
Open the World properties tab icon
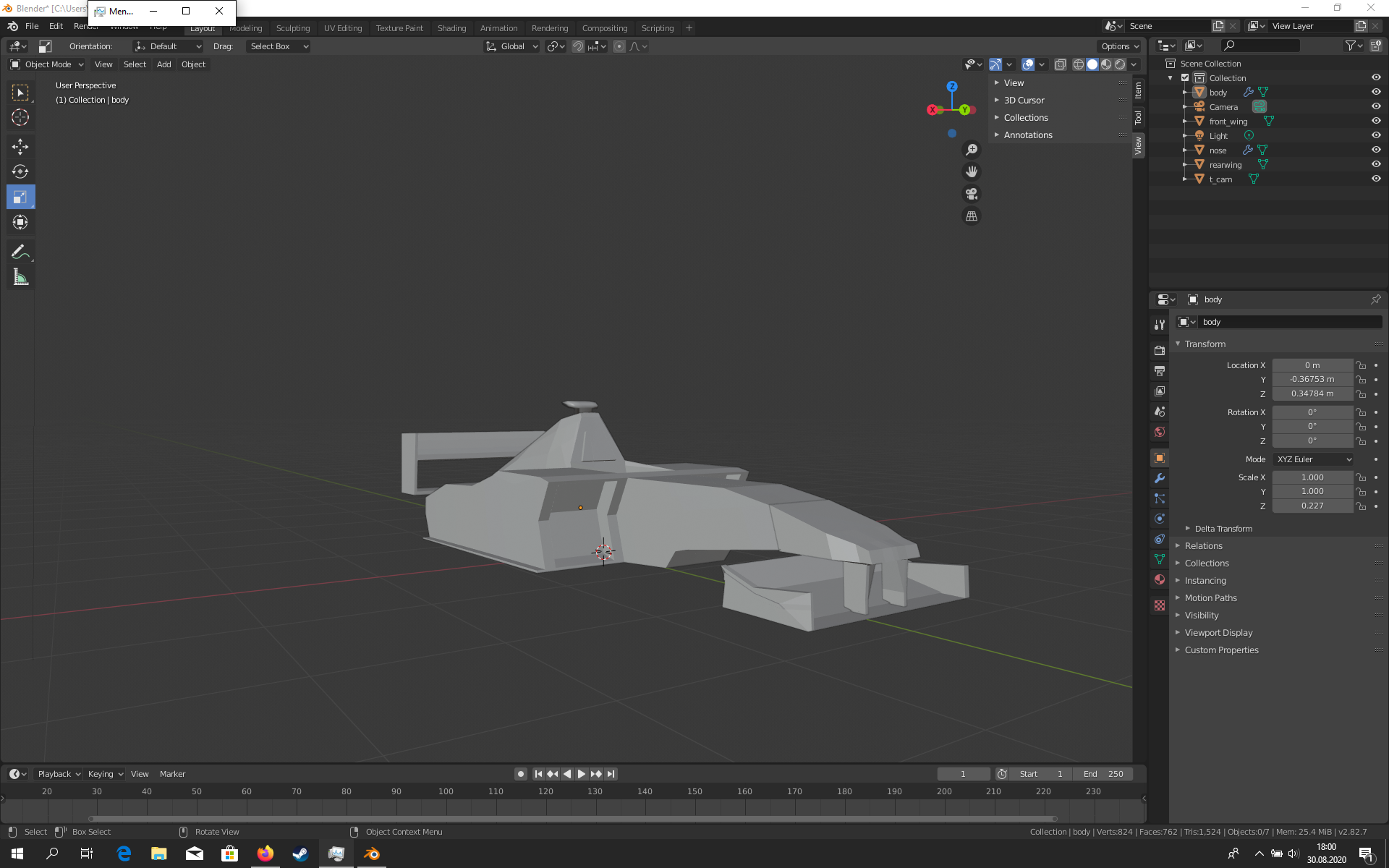1160,432
